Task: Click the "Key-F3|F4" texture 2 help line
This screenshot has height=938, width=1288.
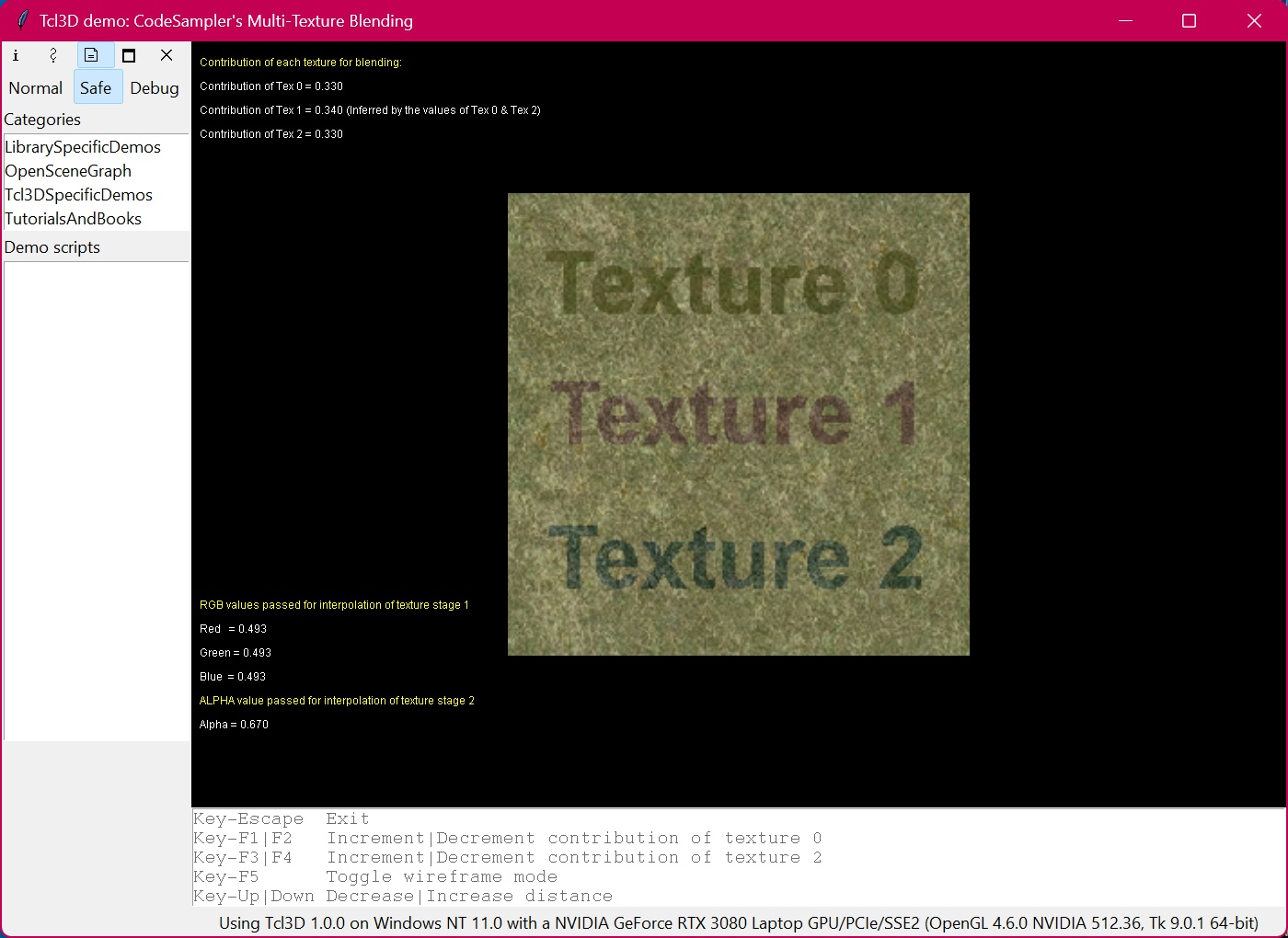Action: [507, 857]
